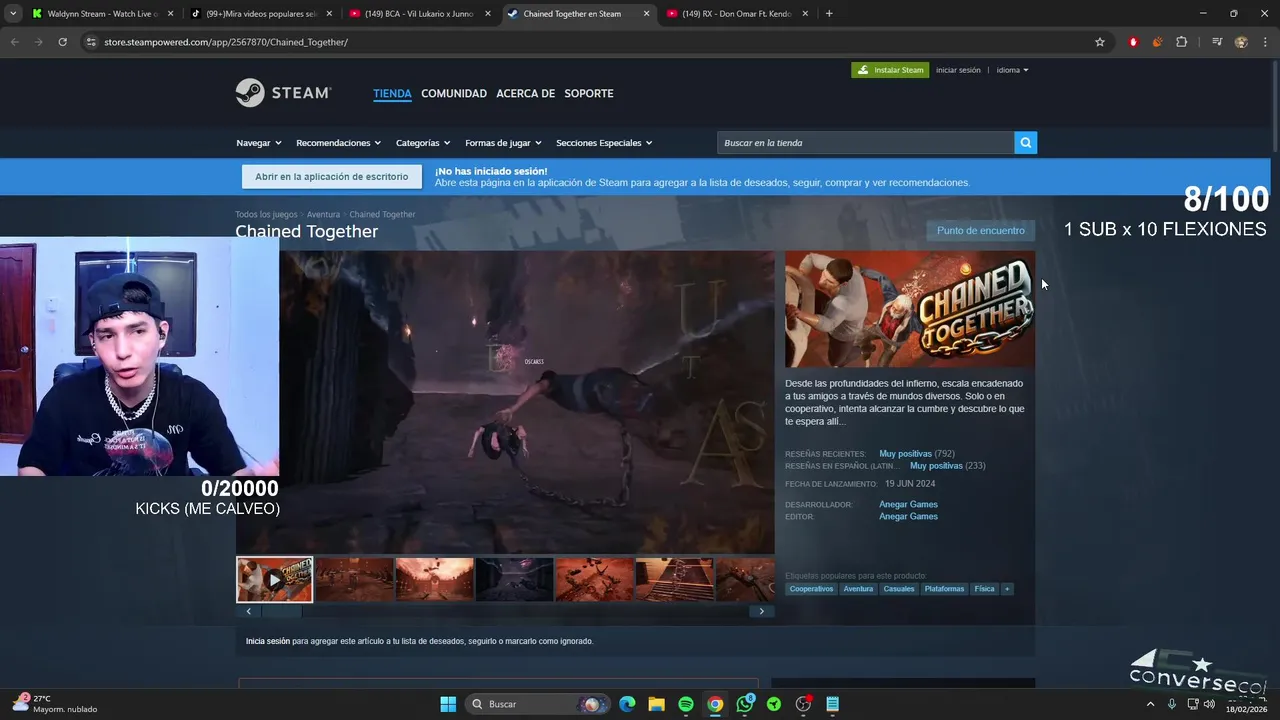Open the Notepad icon in taskbar

click(832, 704)
